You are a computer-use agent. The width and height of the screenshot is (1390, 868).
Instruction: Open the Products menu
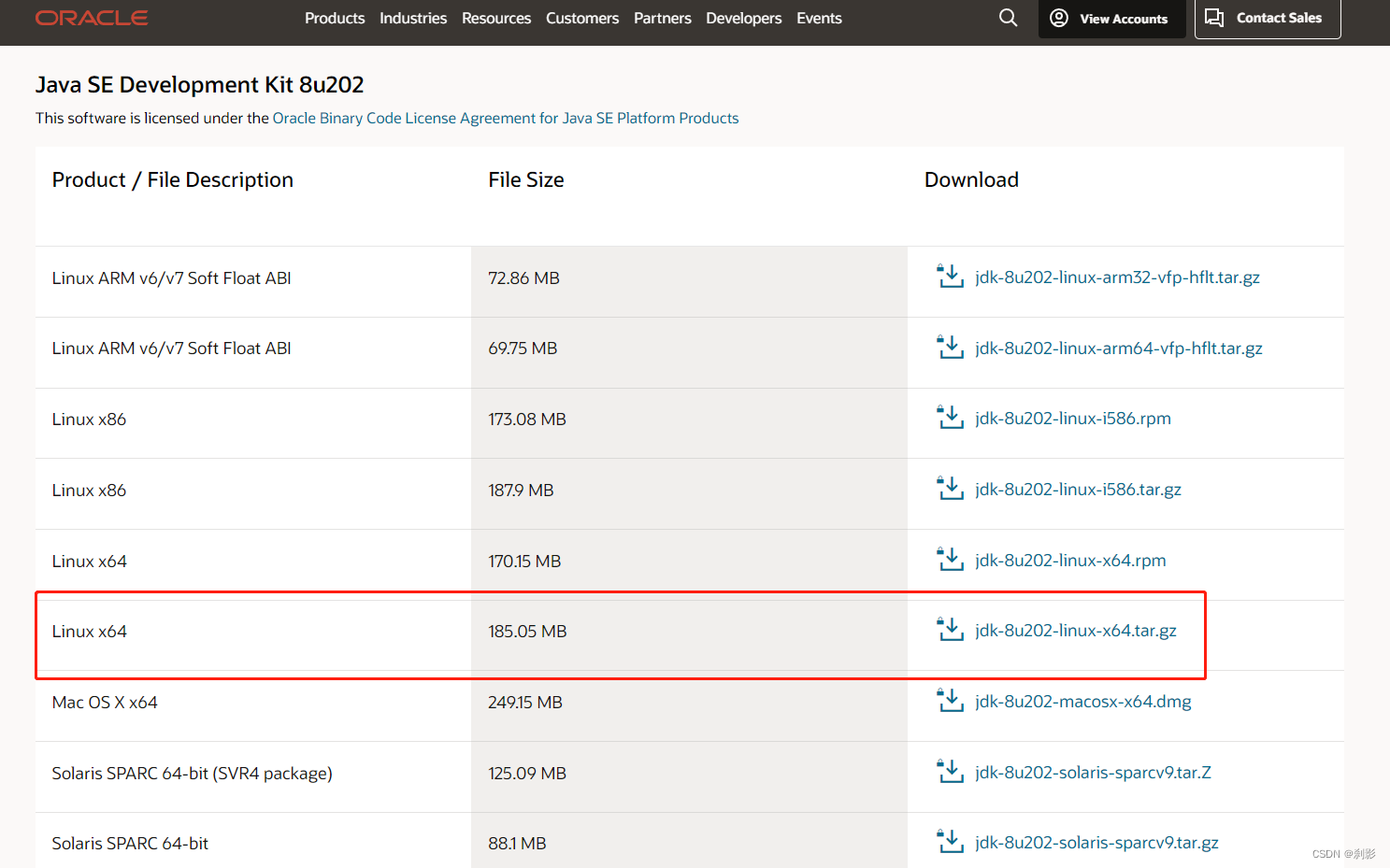pyautogui.click(x=335, y=18)
